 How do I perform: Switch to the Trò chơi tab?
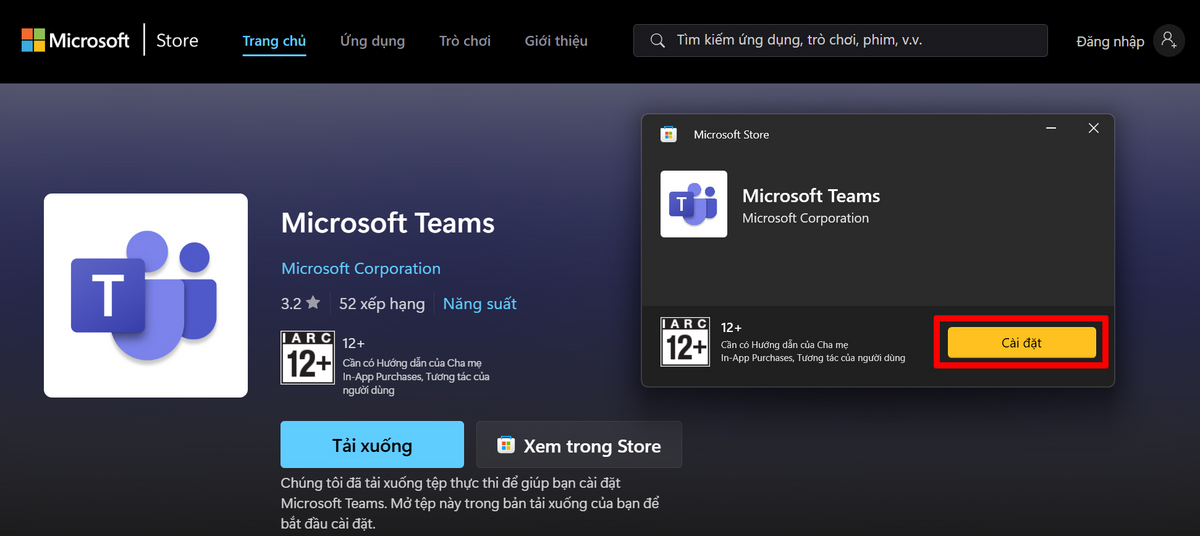point(465,41)
